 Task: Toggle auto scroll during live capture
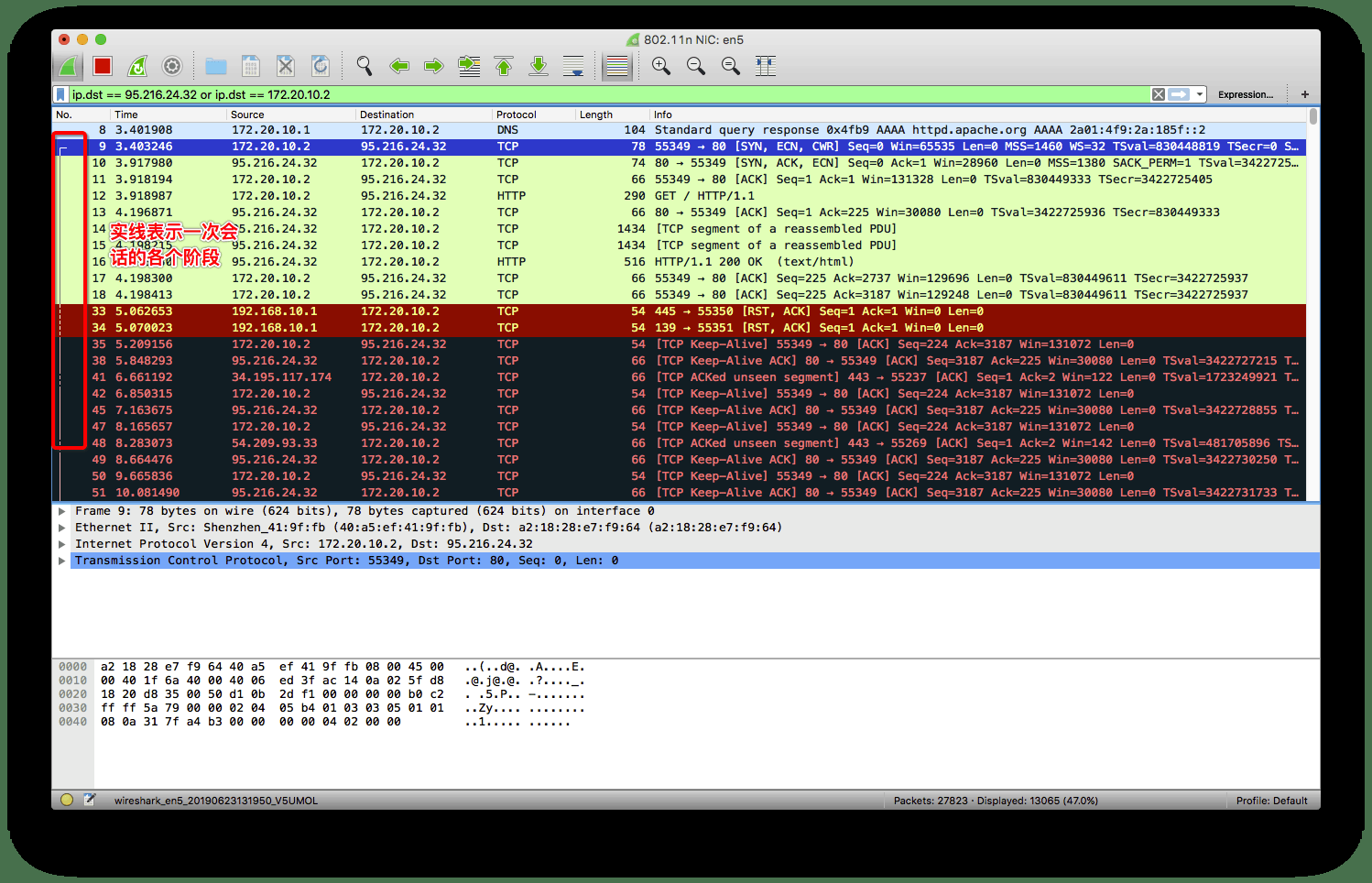coord(573,66)
